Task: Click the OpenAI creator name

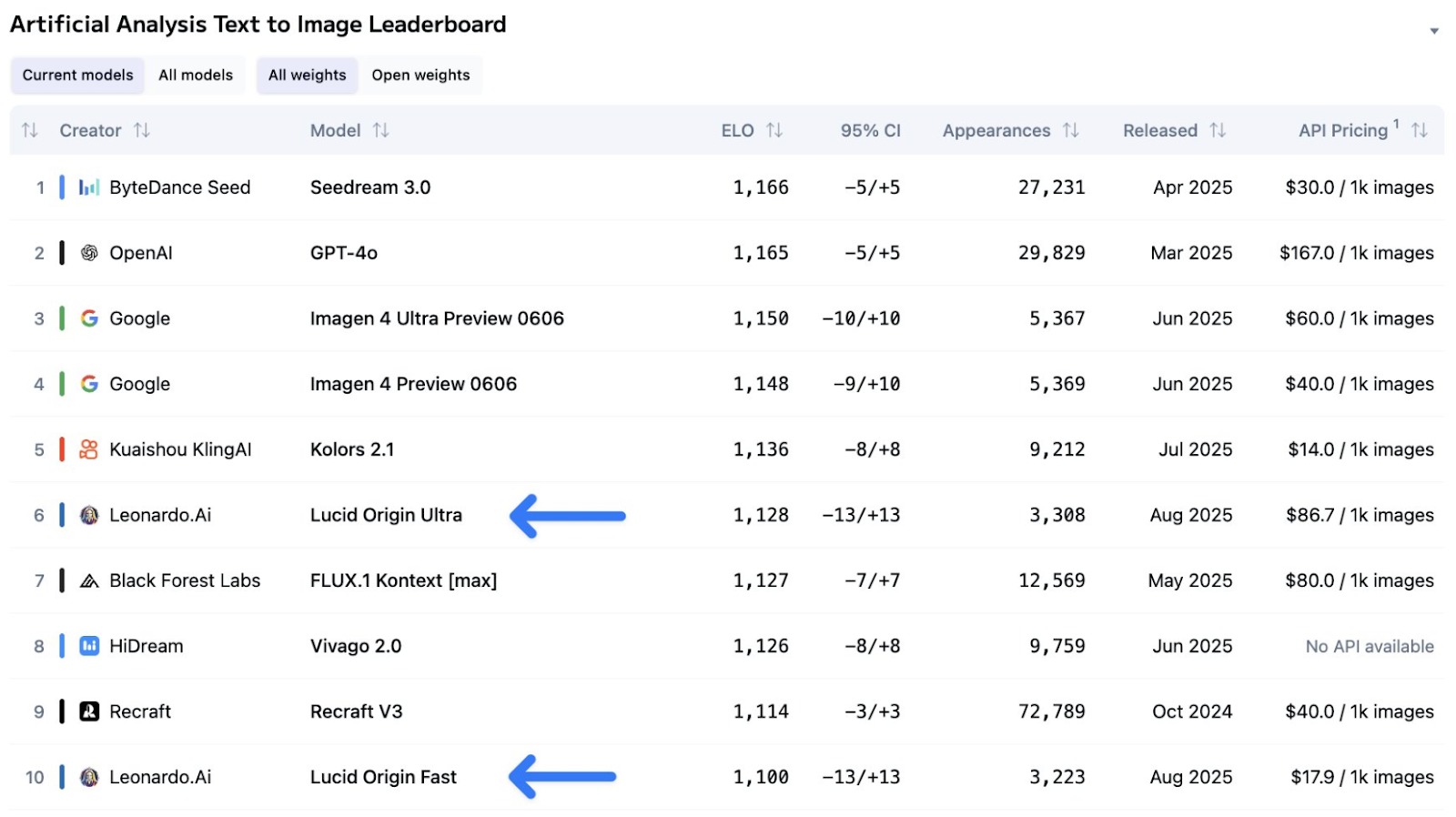Action: coord(141,253)
